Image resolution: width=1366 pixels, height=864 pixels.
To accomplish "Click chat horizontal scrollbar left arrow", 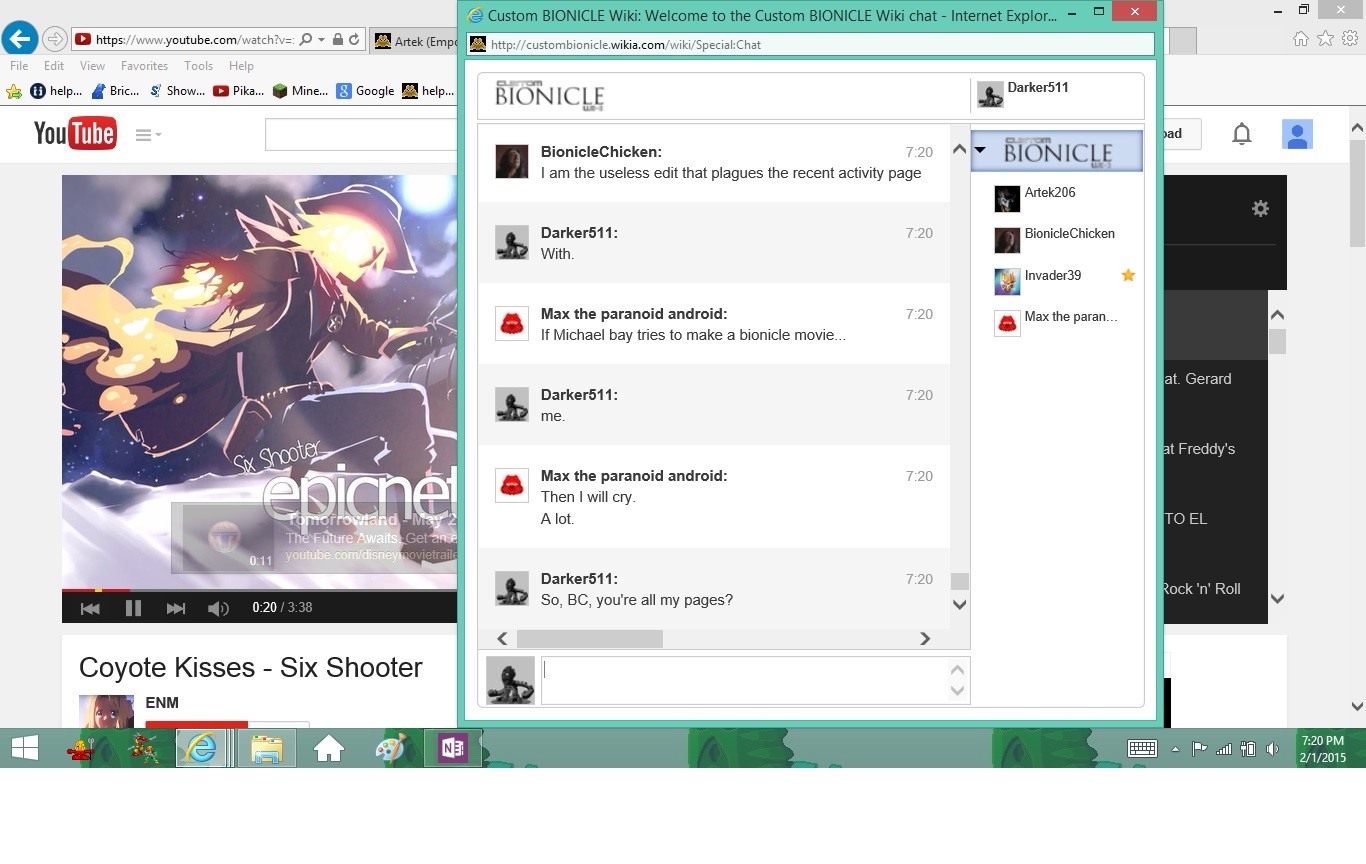I will (502, 639).
